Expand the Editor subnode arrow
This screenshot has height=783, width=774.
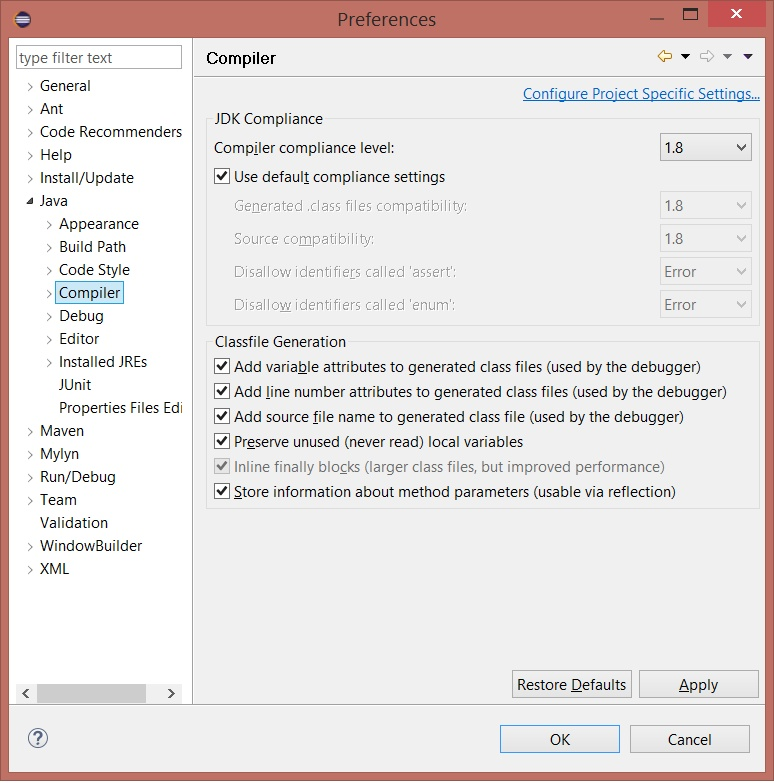(49, 340)
